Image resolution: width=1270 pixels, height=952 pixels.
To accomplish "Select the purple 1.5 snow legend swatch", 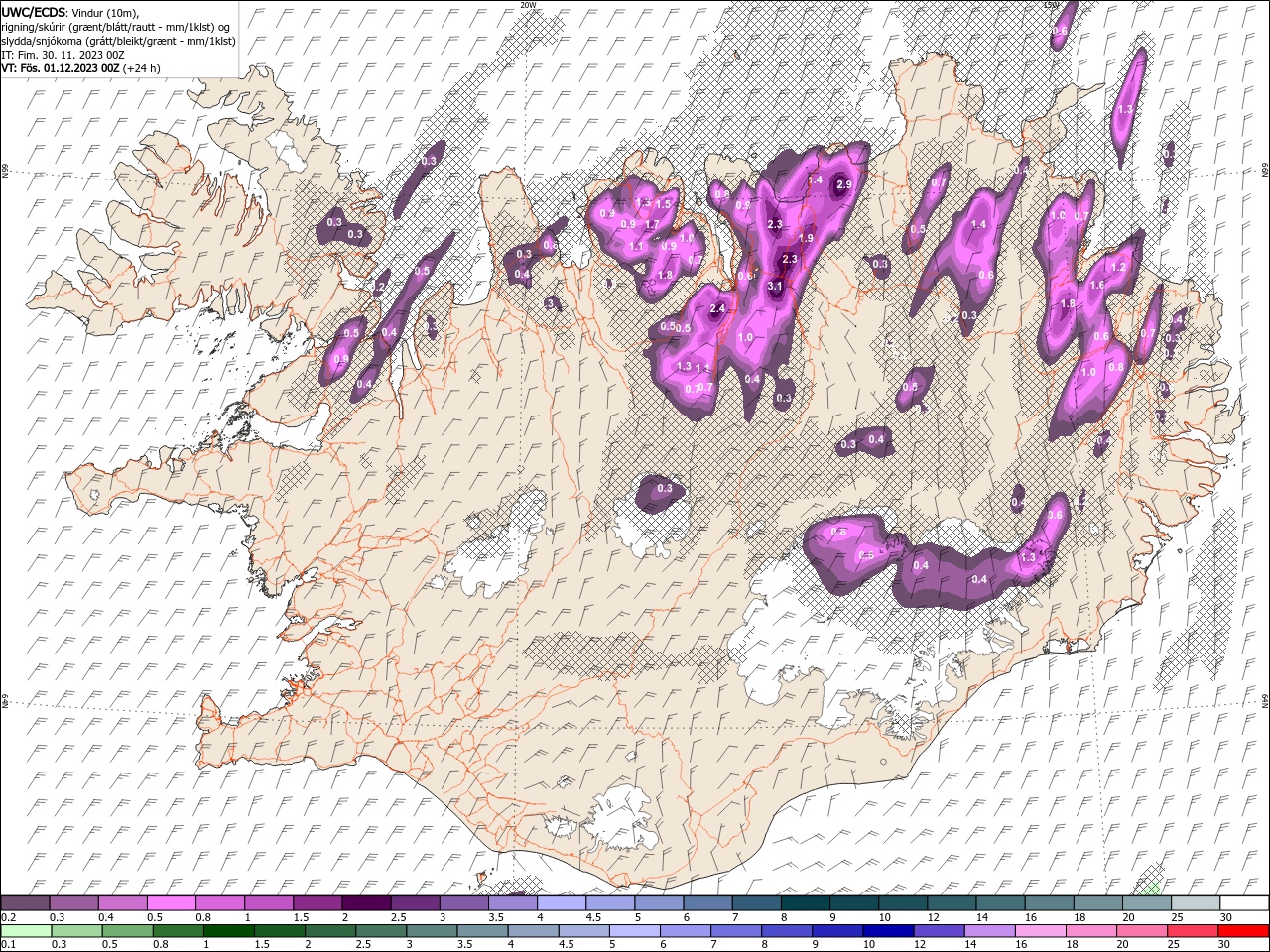I will (x=317, y=903).
